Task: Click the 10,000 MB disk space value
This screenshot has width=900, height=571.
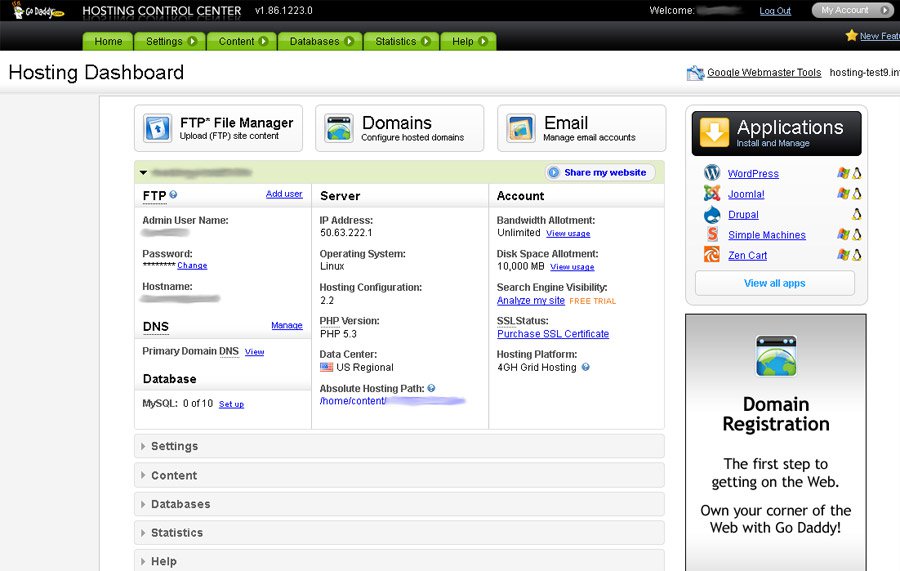Action: (x=521, y=266)
